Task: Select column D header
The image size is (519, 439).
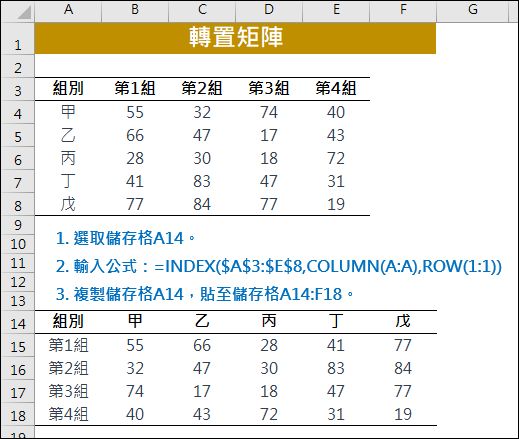Action: tap(269, 11)
